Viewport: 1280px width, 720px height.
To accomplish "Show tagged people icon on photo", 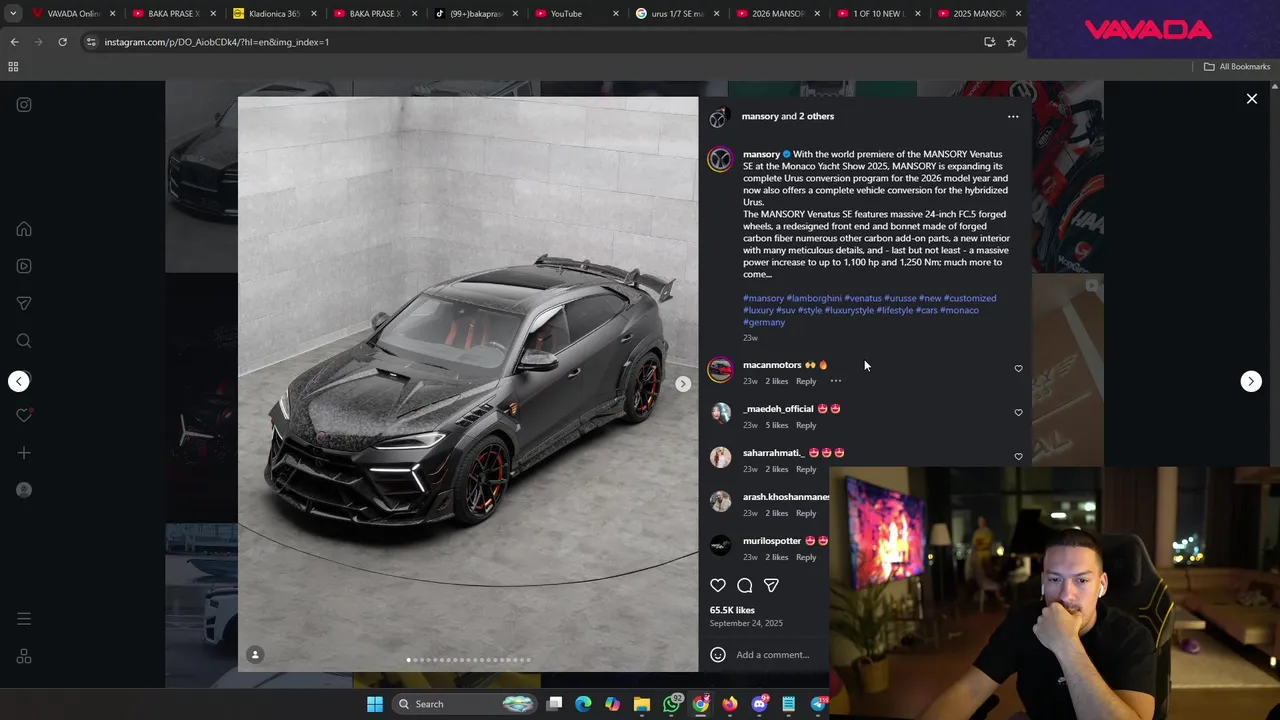I will [255, 655].
